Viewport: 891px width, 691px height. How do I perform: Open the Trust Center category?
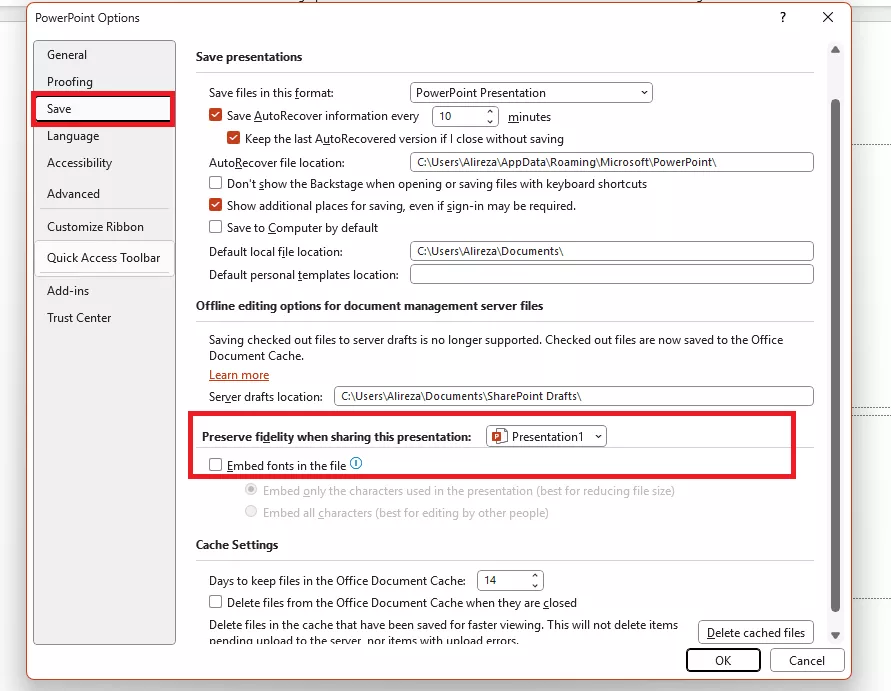(x=79, y=318)
